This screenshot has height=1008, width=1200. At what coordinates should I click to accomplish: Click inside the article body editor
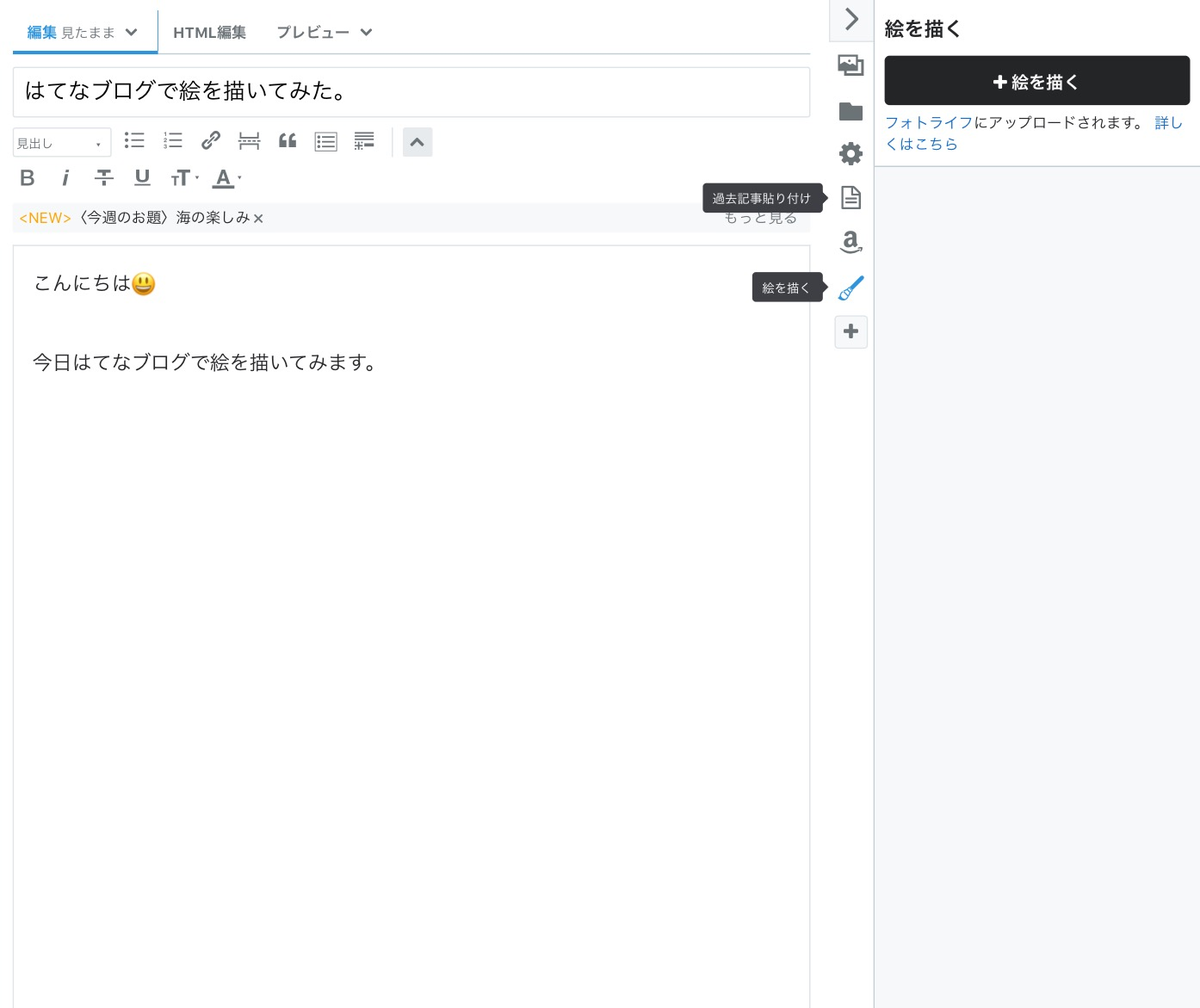tap(411, 626)
